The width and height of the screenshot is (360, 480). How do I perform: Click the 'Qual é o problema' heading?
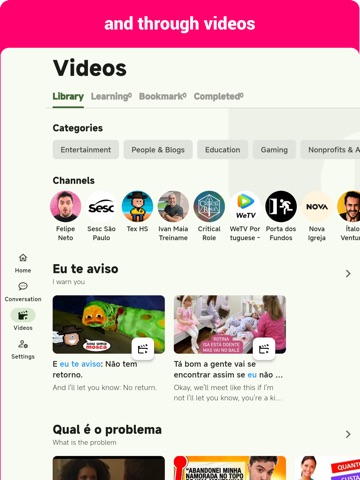107,429
